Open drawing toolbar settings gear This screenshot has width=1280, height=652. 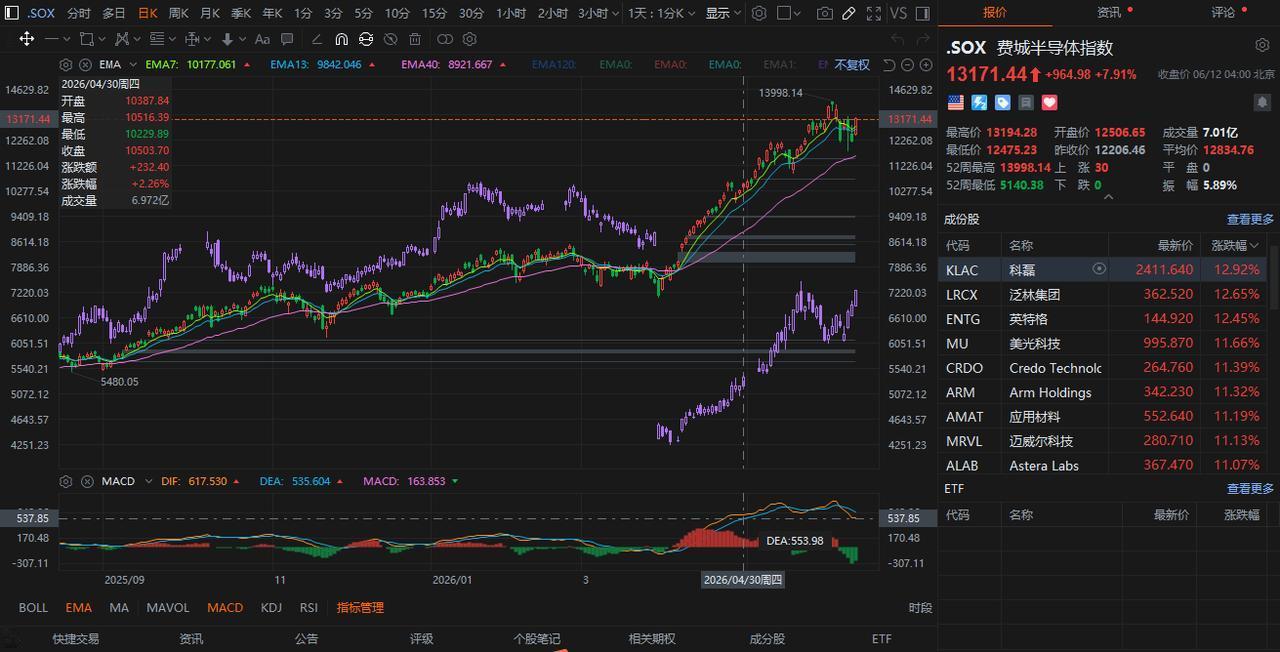(x=470, y=39)
